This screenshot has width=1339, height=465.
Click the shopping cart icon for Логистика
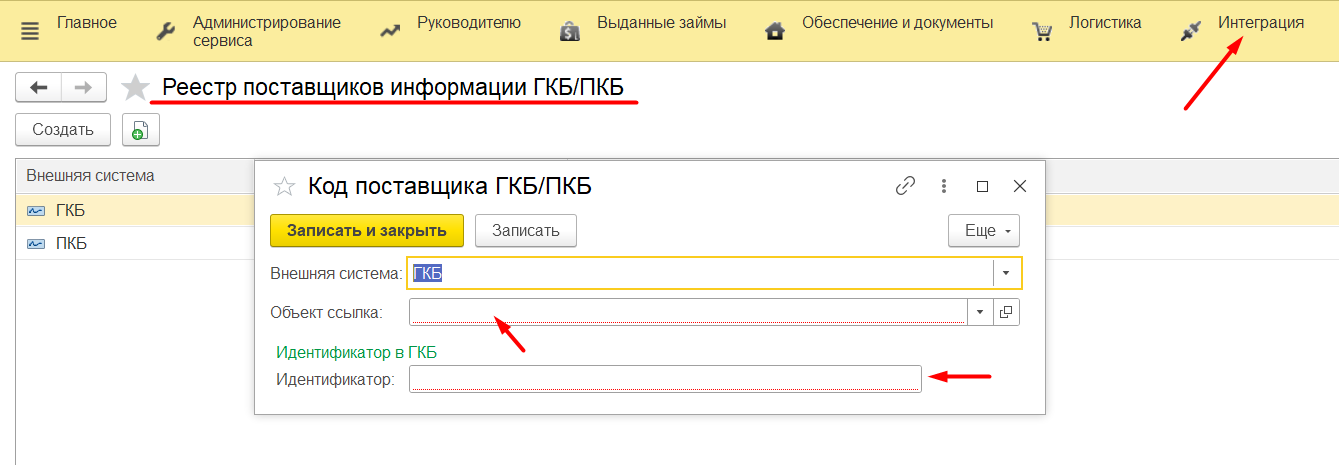click(1042, 31)
